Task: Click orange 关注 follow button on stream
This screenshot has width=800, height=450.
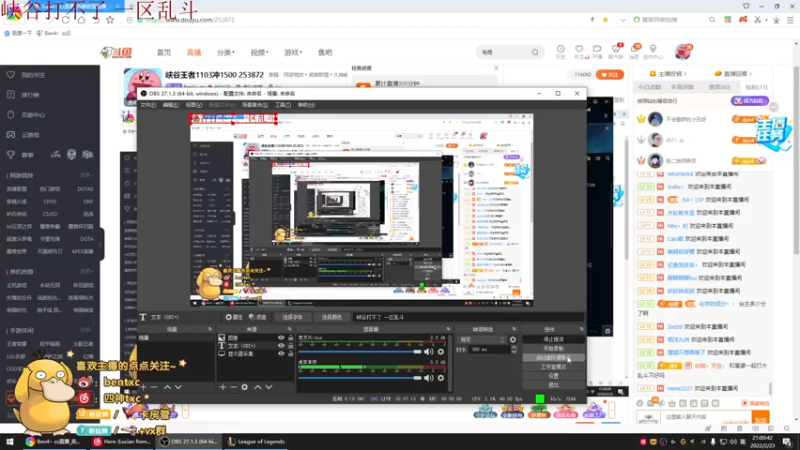Action: pos(610,74)
